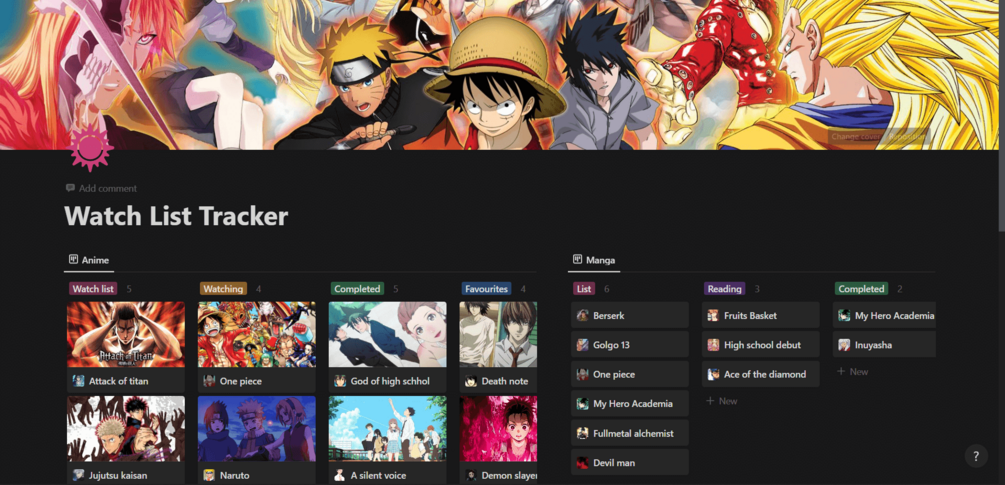Click the Berserk page icon
The width and height of the screenshot is (1005, 485).
pyautogui.click(x=583, y=315)
